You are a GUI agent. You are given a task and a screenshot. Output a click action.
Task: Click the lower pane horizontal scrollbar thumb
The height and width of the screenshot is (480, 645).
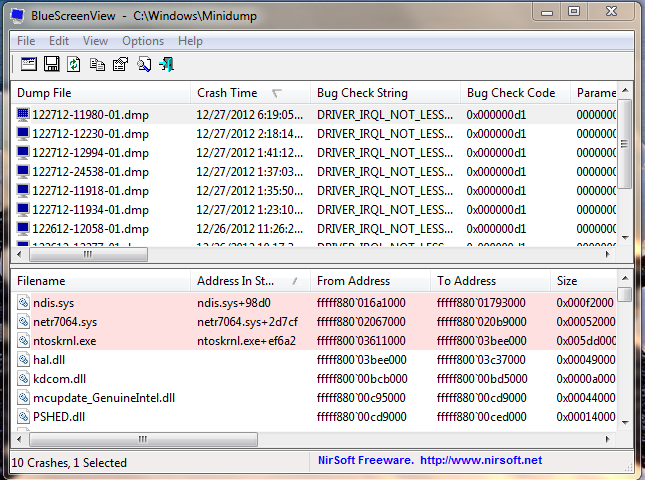[x=143, y=439]
